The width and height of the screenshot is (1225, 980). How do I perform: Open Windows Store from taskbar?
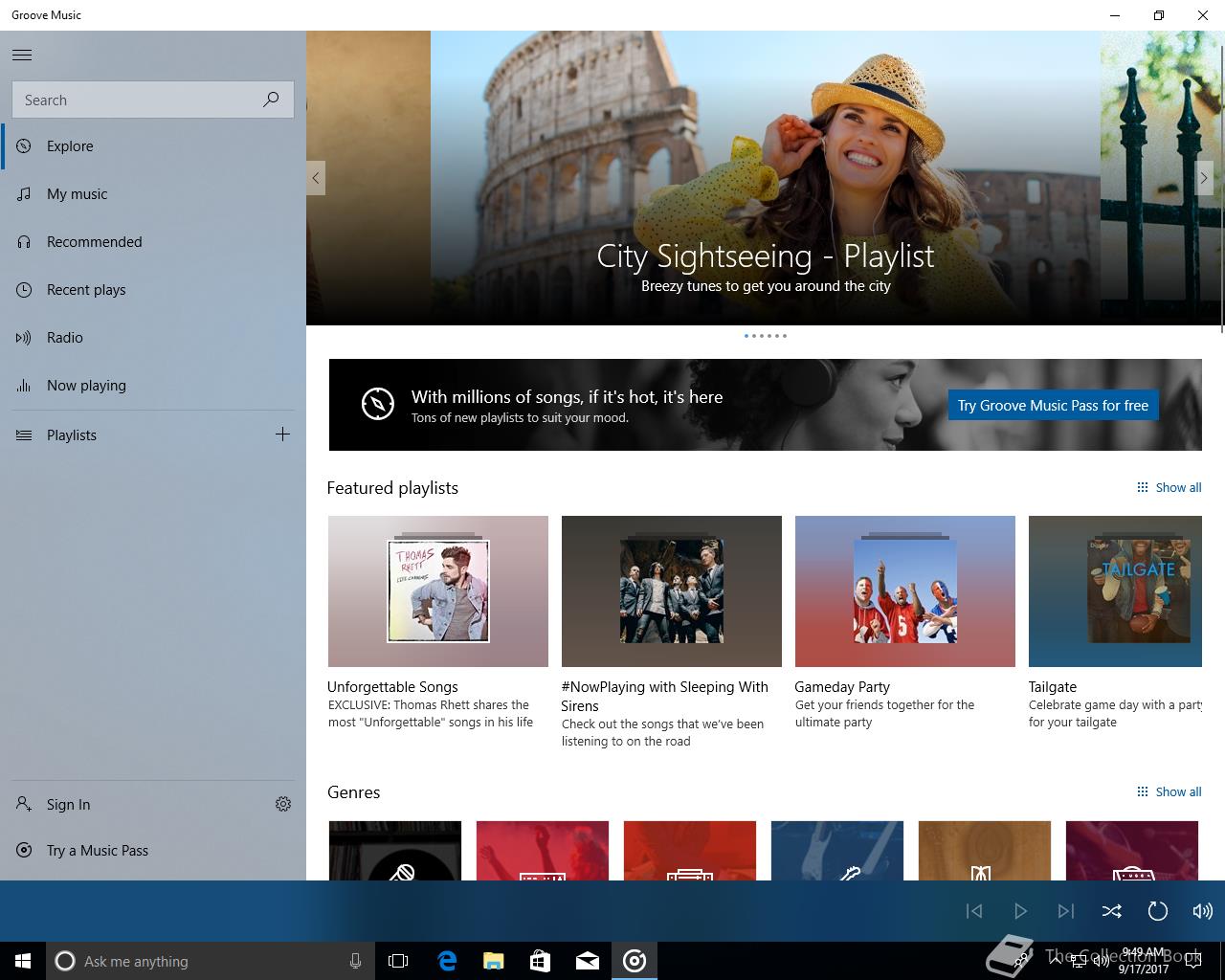541,961
